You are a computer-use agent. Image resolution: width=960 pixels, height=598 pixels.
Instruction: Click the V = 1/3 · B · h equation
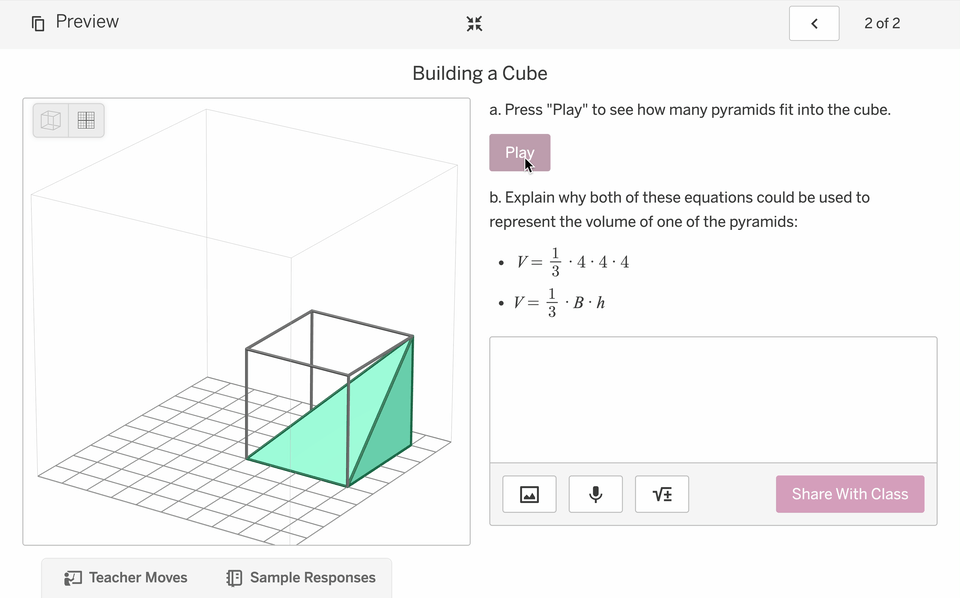click(559, 302)
